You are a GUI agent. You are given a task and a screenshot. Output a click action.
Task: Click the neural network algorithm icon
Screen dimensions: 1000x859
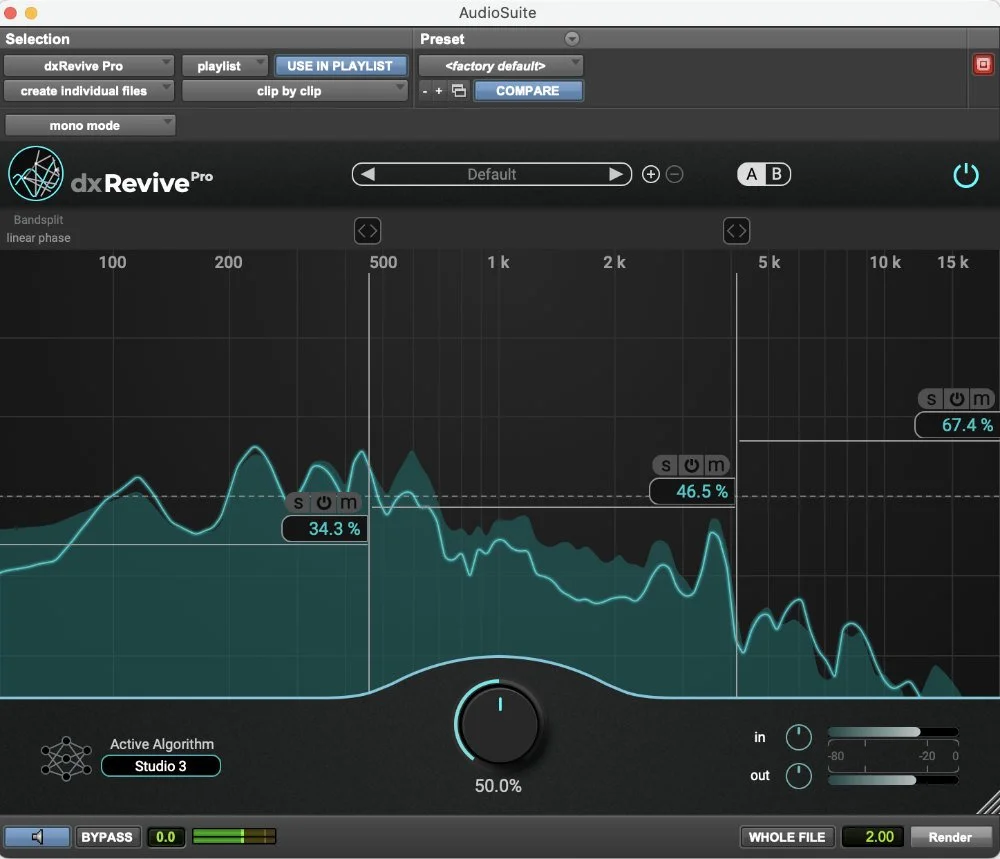[x=66, y=759]
